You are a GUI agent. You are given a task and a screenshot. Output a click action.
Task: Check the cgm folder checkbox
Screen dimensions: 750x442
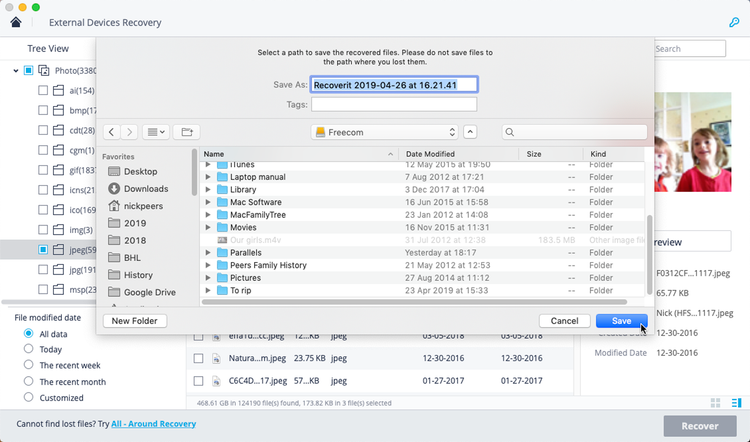(x=43, y=150)
